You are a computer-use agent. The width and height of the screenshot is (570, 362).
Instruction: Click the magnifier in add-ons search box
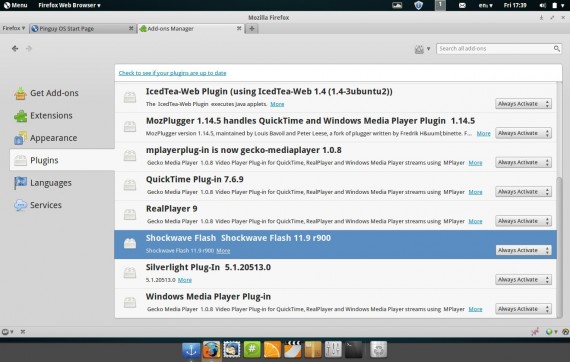[557, 48]
